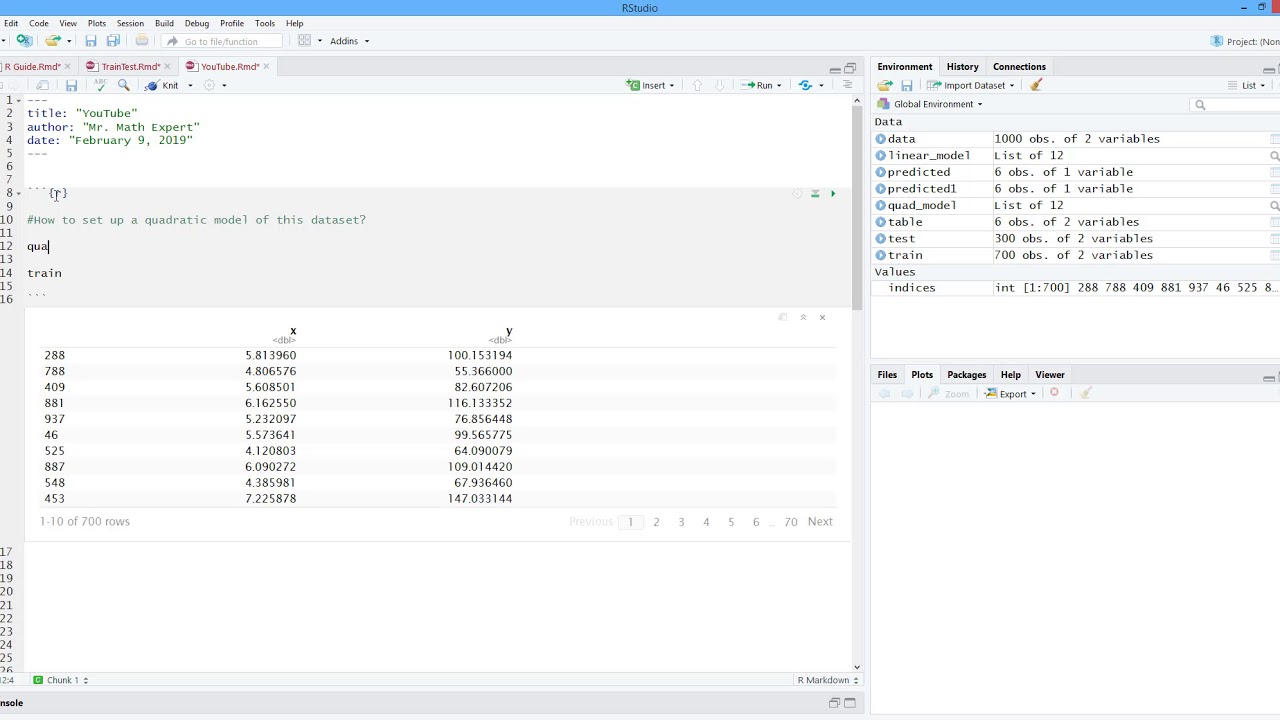This screenshot has width=1280, height=720.
Task: Expand the linear_model object
Action: 881,156
